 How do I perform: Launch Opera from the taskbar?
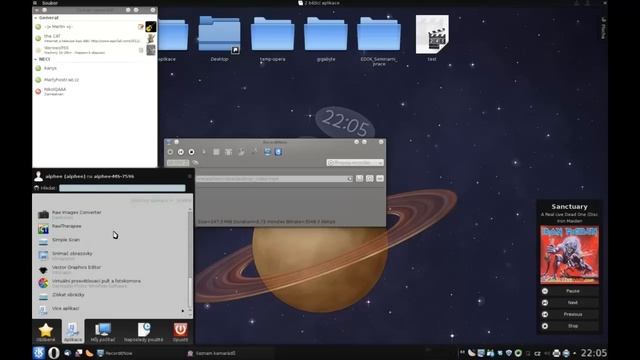coord(53,353)
